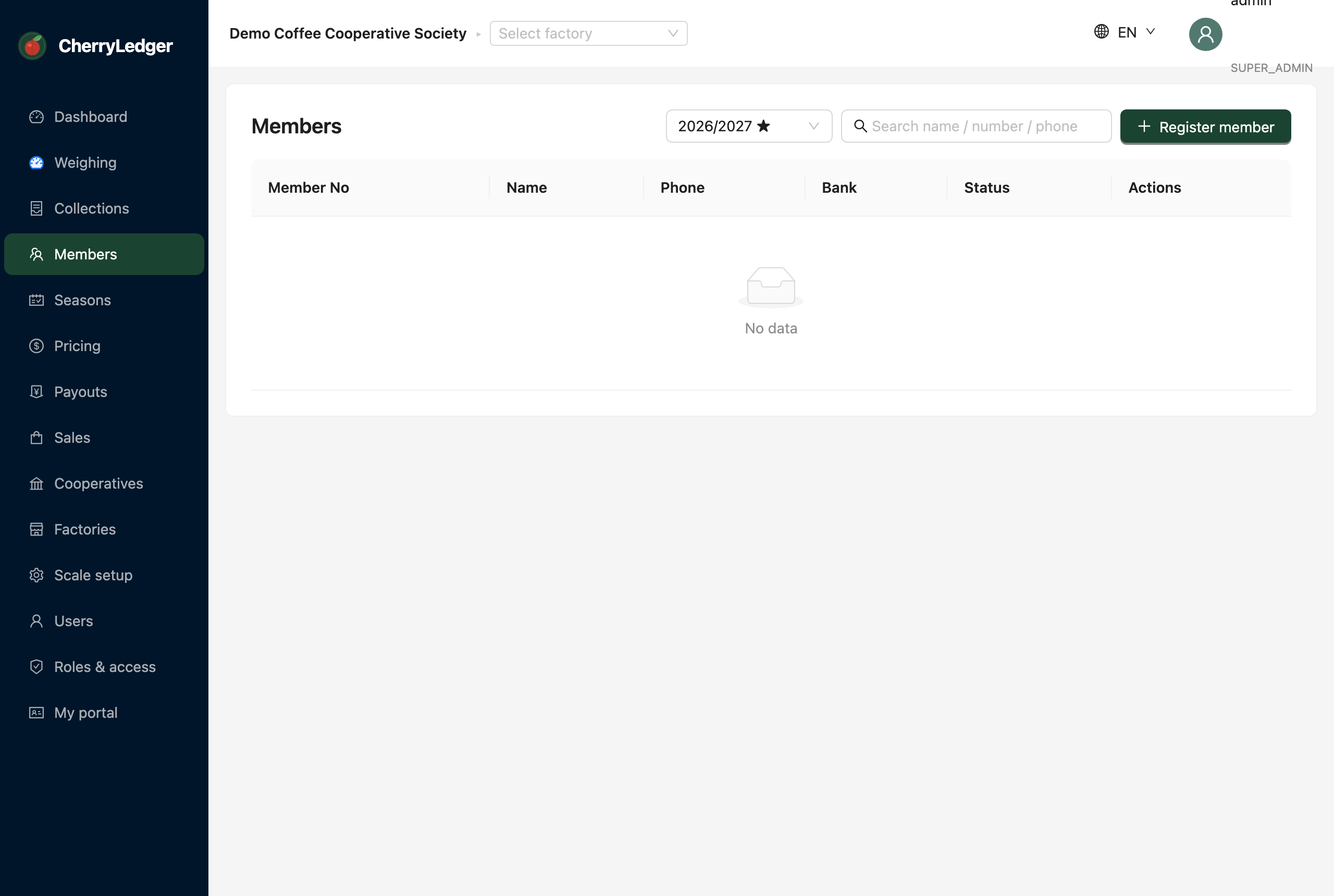Open the Cooperatives page
1334x896 pixels.
pyautogui.click(x=104, y=483)
